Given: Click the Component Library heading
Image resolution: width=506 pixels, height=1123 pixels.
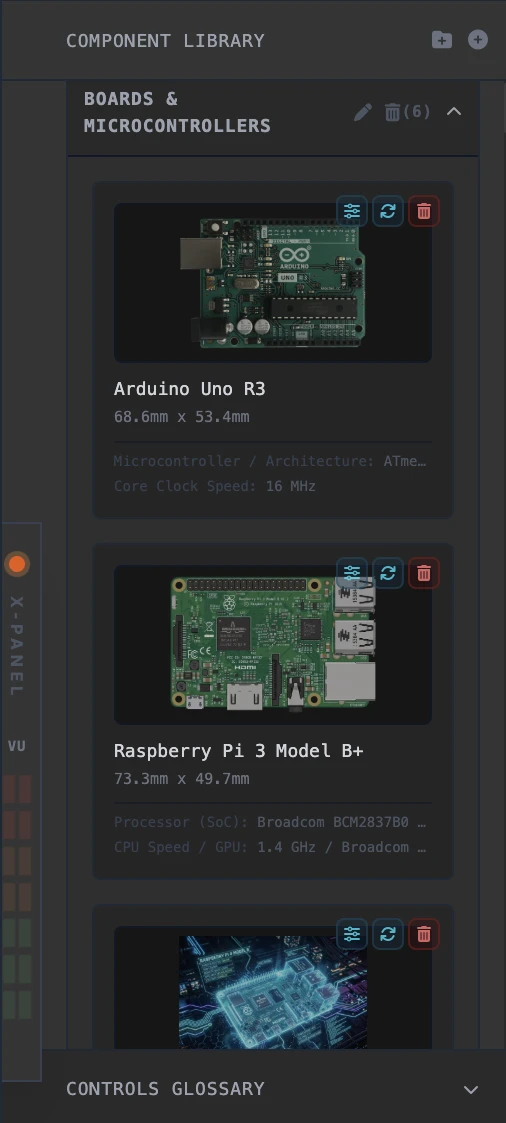Looking at the screenshot, I should 165,41.
